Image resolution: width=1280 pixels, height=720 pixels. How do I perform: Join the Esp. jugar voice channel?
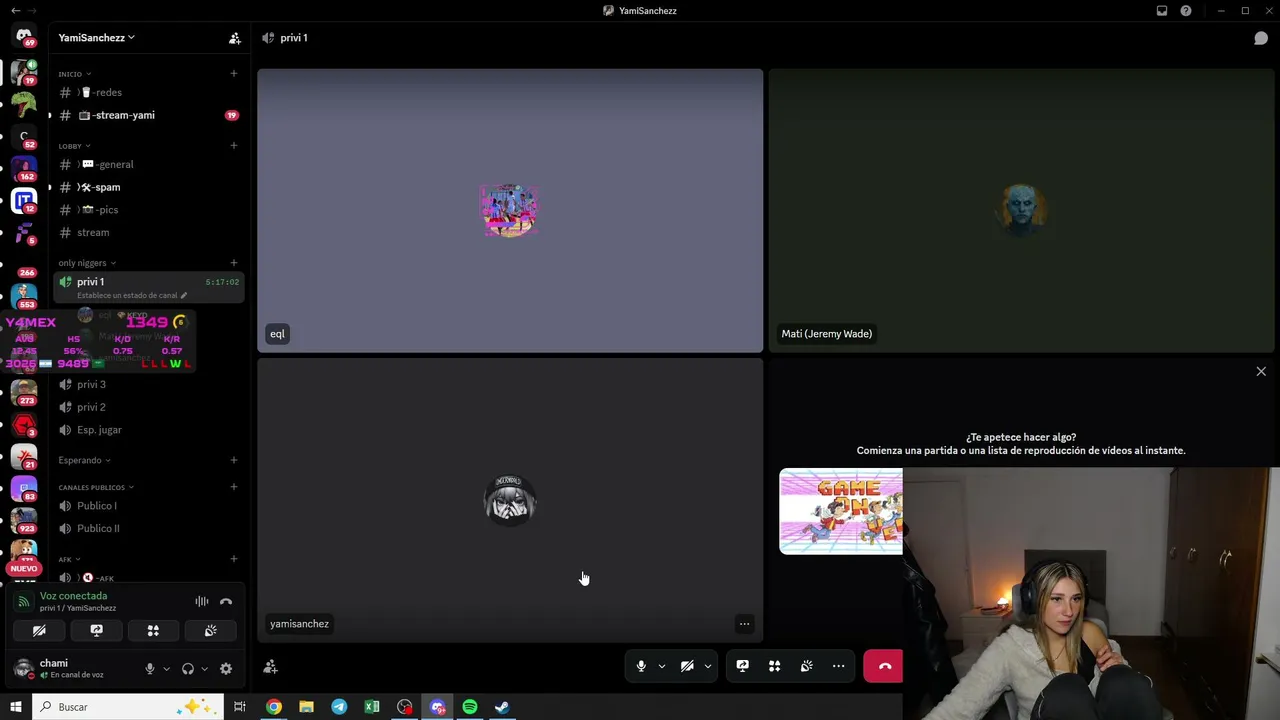[x=148, y=430]
